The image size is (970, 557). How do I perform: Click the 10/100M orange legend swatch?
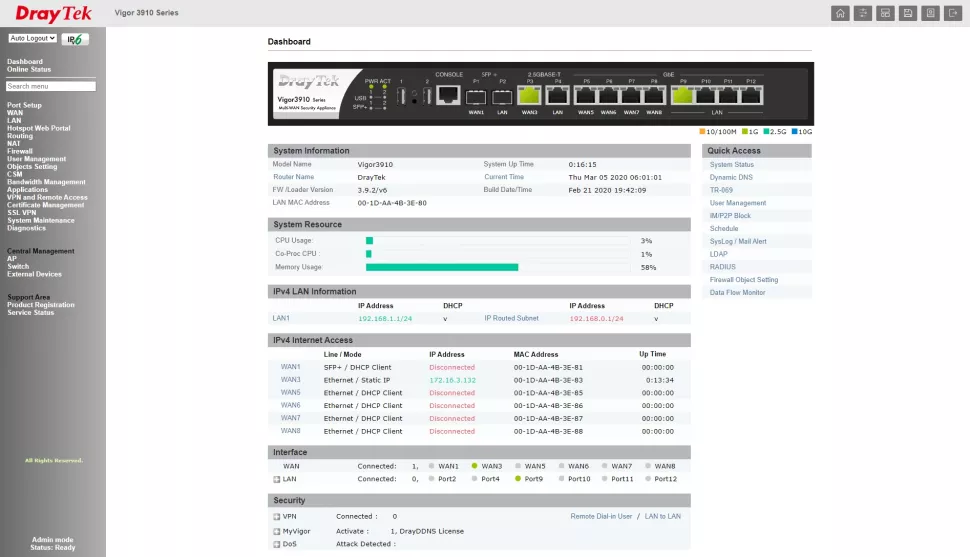702,131
